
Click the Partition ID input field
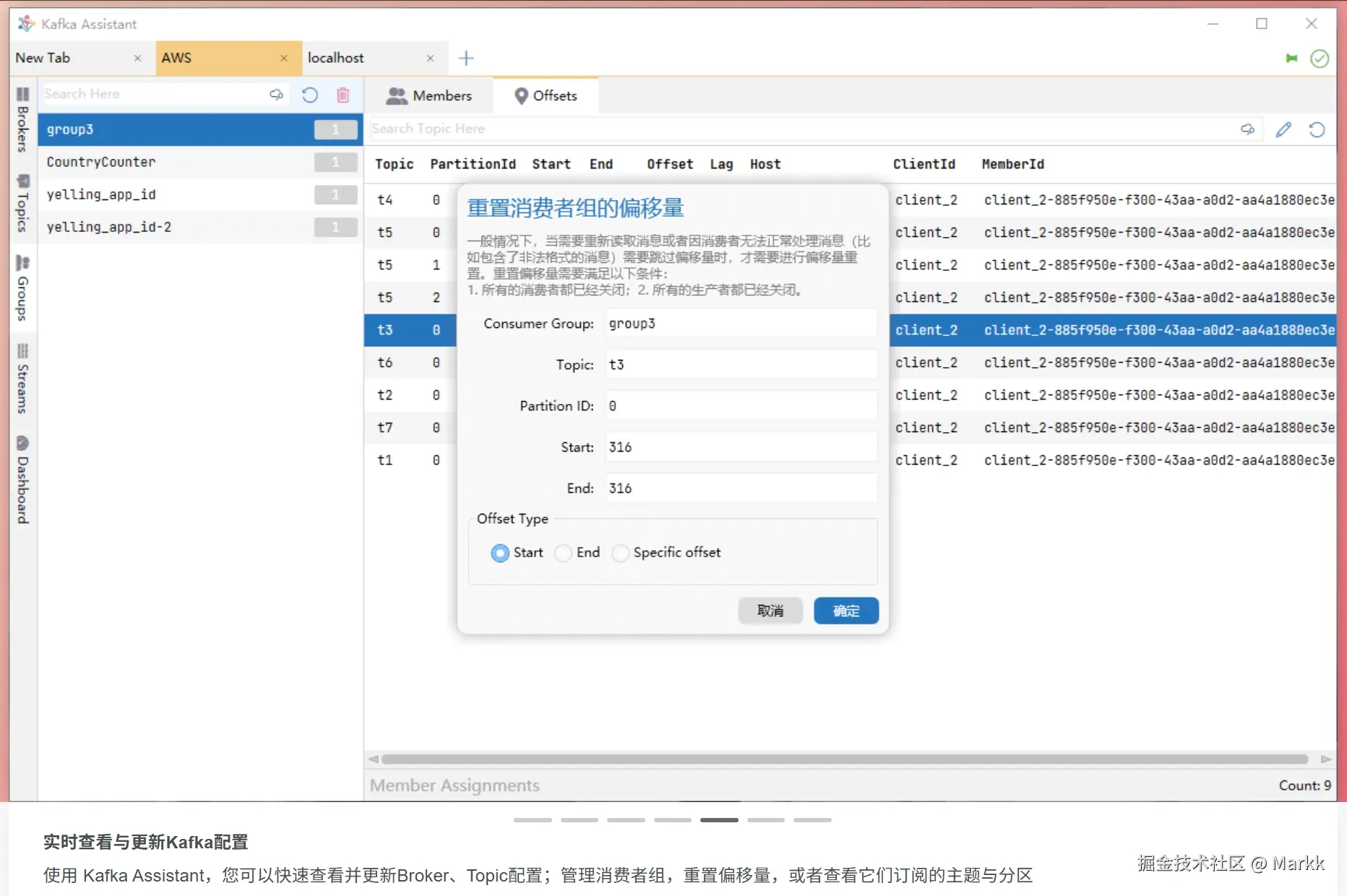coord(741,406)
